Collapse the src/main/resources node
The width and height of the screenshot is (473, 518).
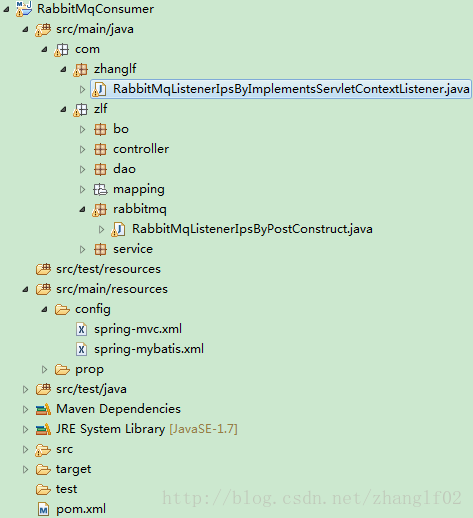pyautogui.click(x=25, y=289)
